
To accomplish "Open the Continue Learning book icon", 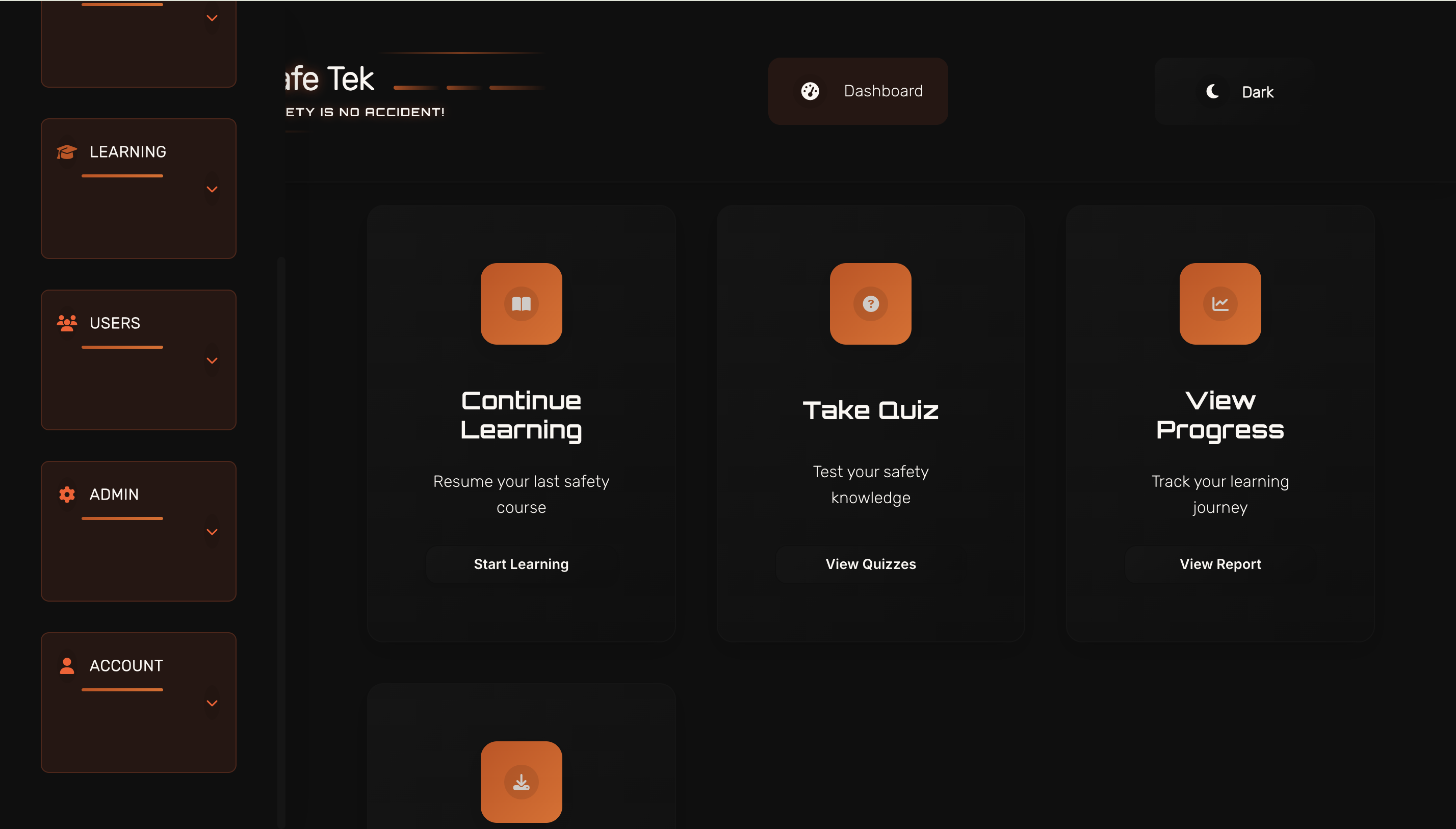I will tap(521, 304).
